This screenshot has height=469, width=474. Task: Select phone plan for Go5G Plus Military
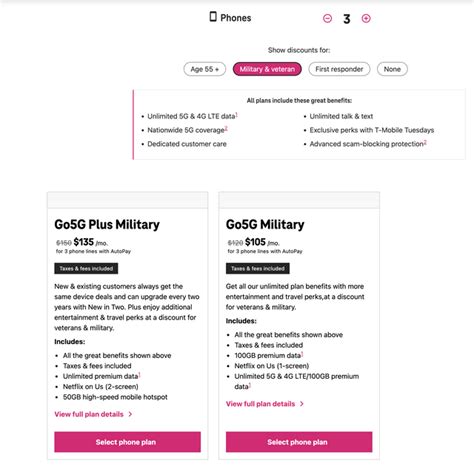127,442
